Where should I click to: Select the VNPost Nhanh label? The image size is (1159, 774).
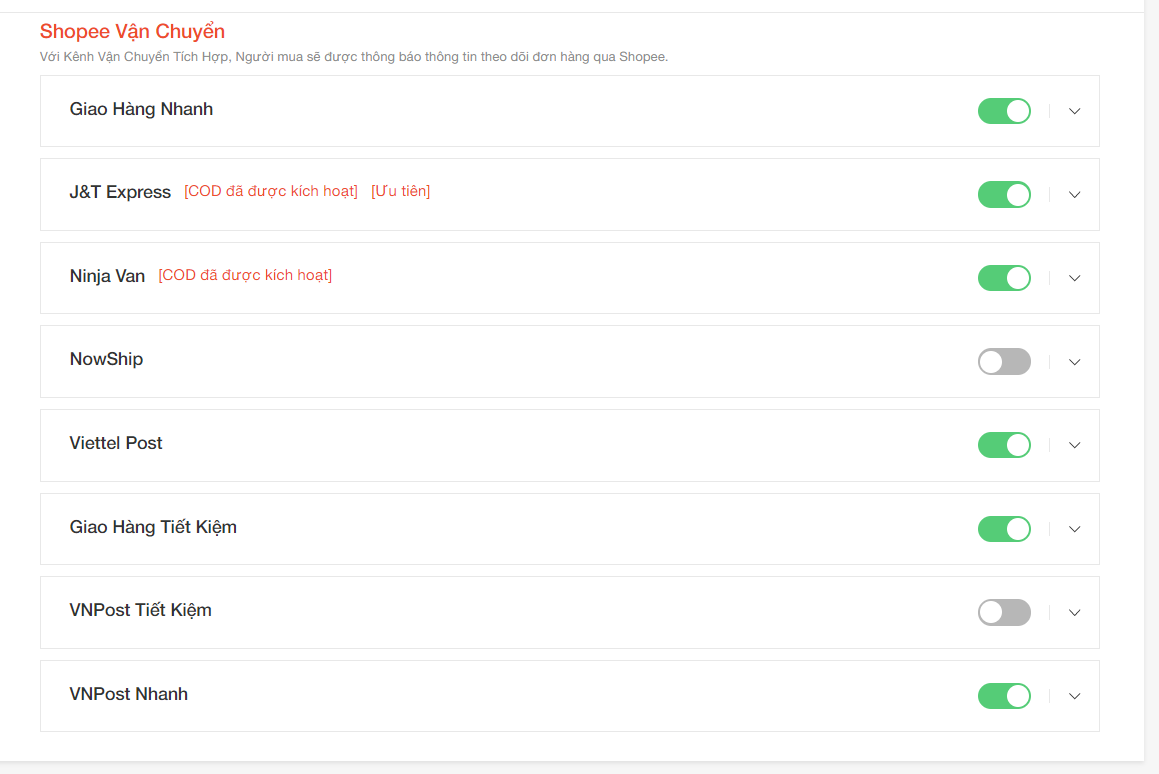pyautogui.click(x=129, y=694)
